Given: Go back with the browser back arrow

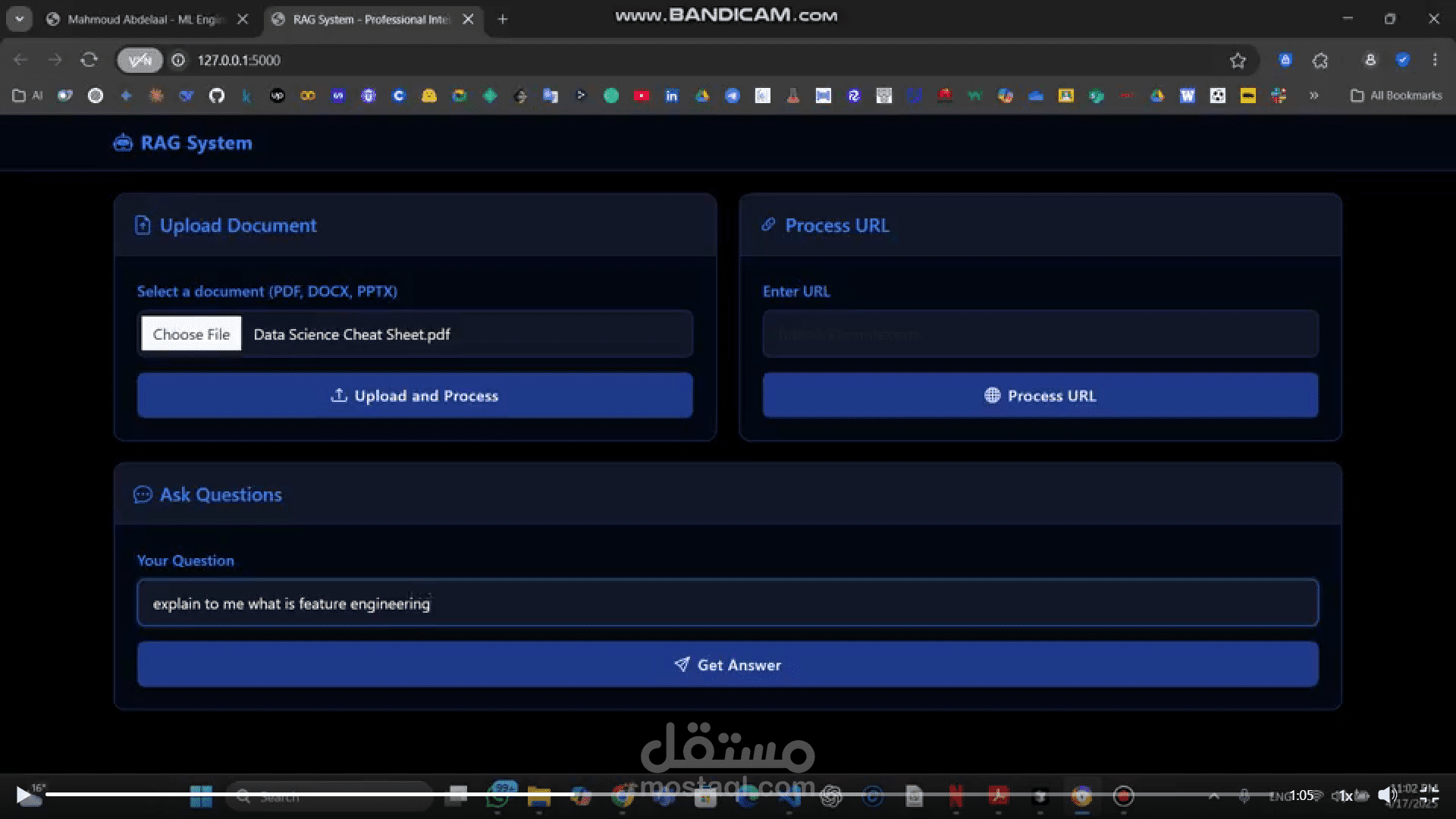Looking at the screenshot, I should (20, 59).
